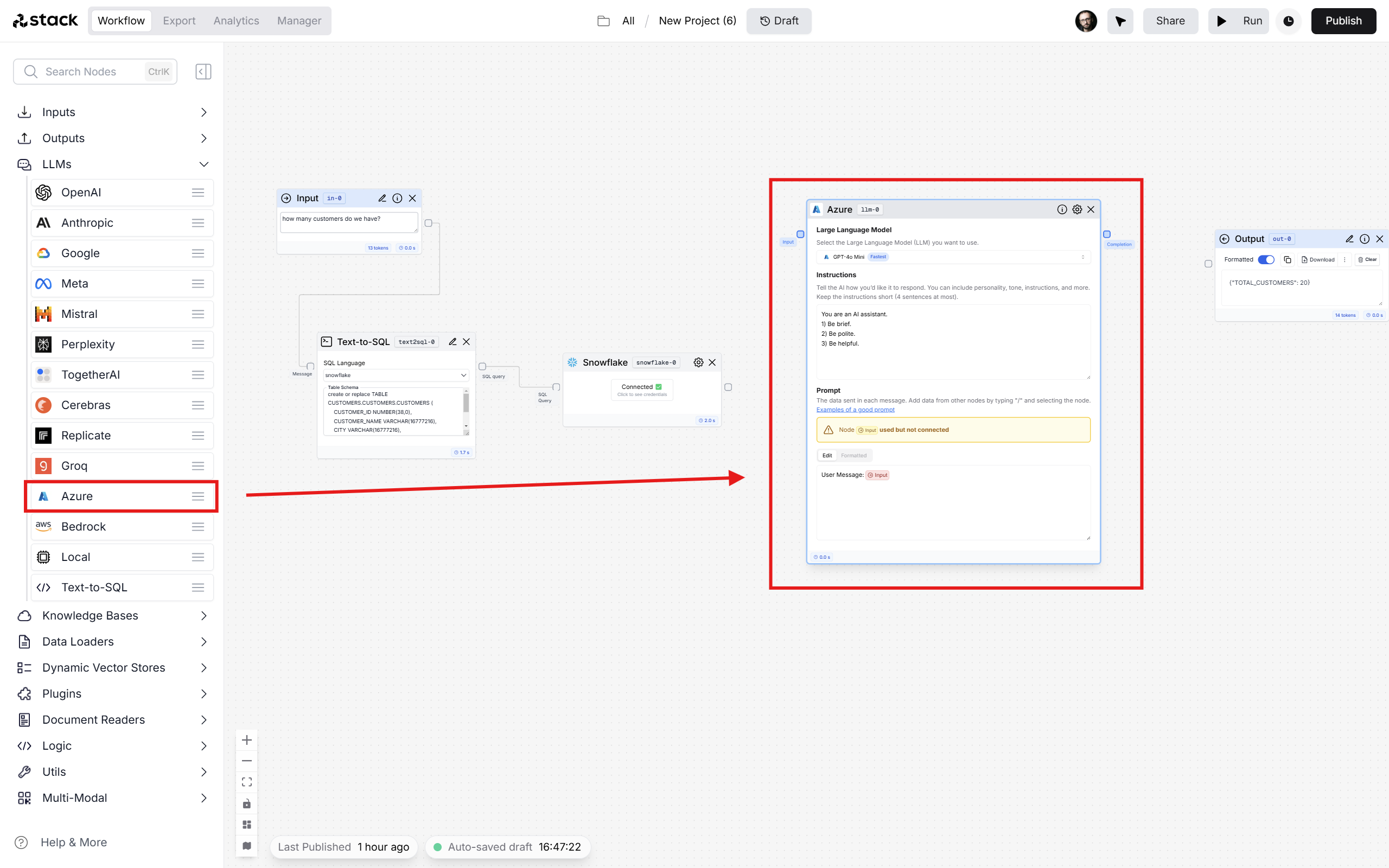This screenshot has height=868, width=1389.
Task: Add the OpenAI node
Action: 122,192
